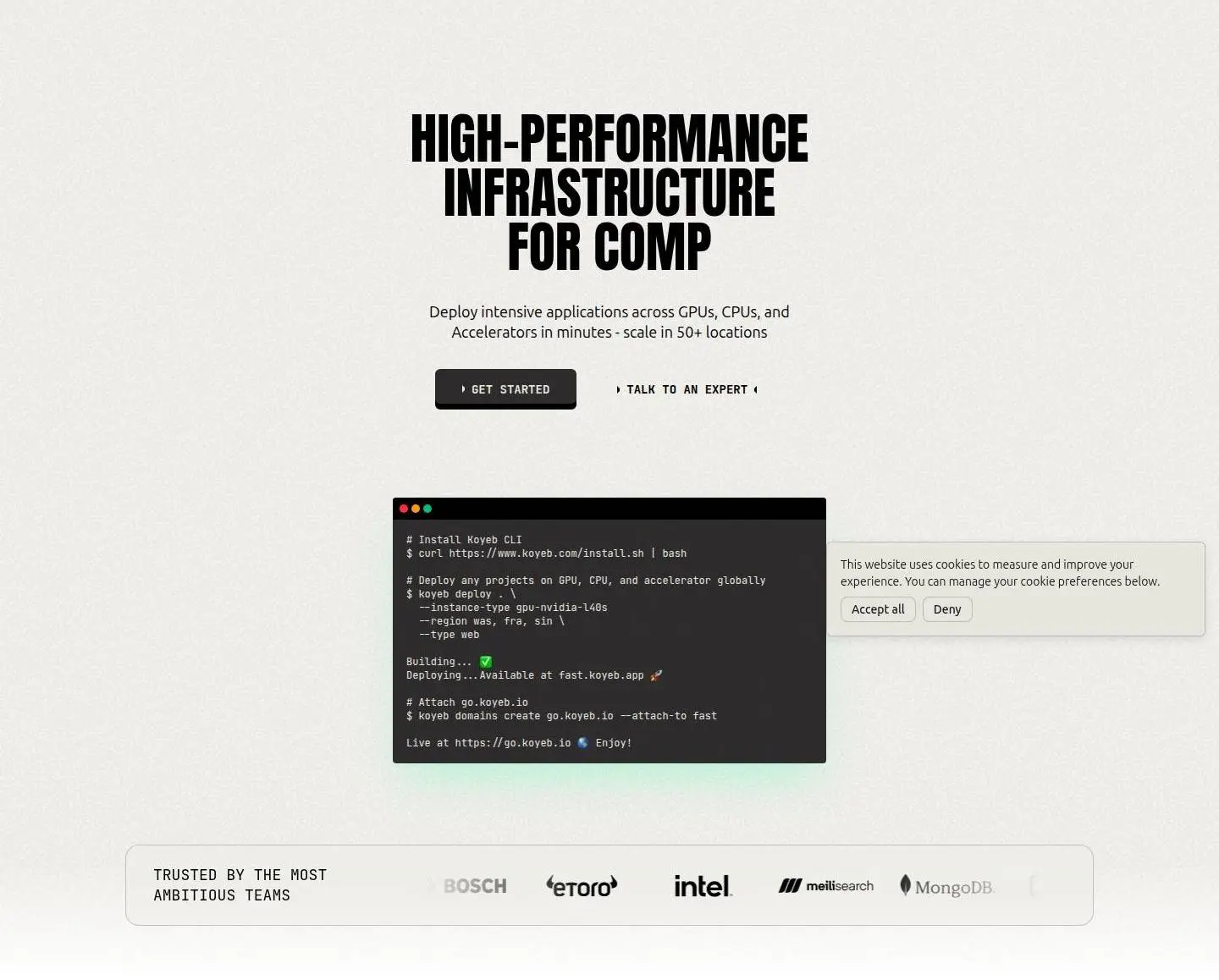Click the green dot in terminal titlebar
The width and height of the screenshot is (1219, 980).
427,509
